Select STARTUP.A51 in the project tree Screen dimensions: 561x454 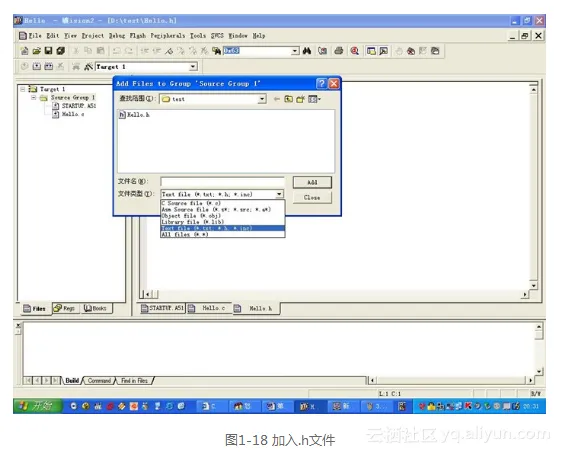[75, 106]
